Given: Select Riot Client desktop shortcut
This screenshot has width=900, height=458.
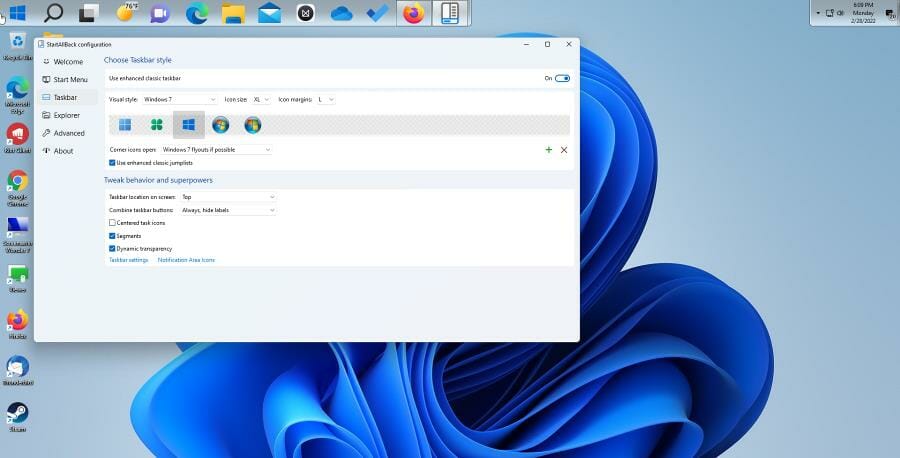Looking at the screenshot, I should point(17,138).
